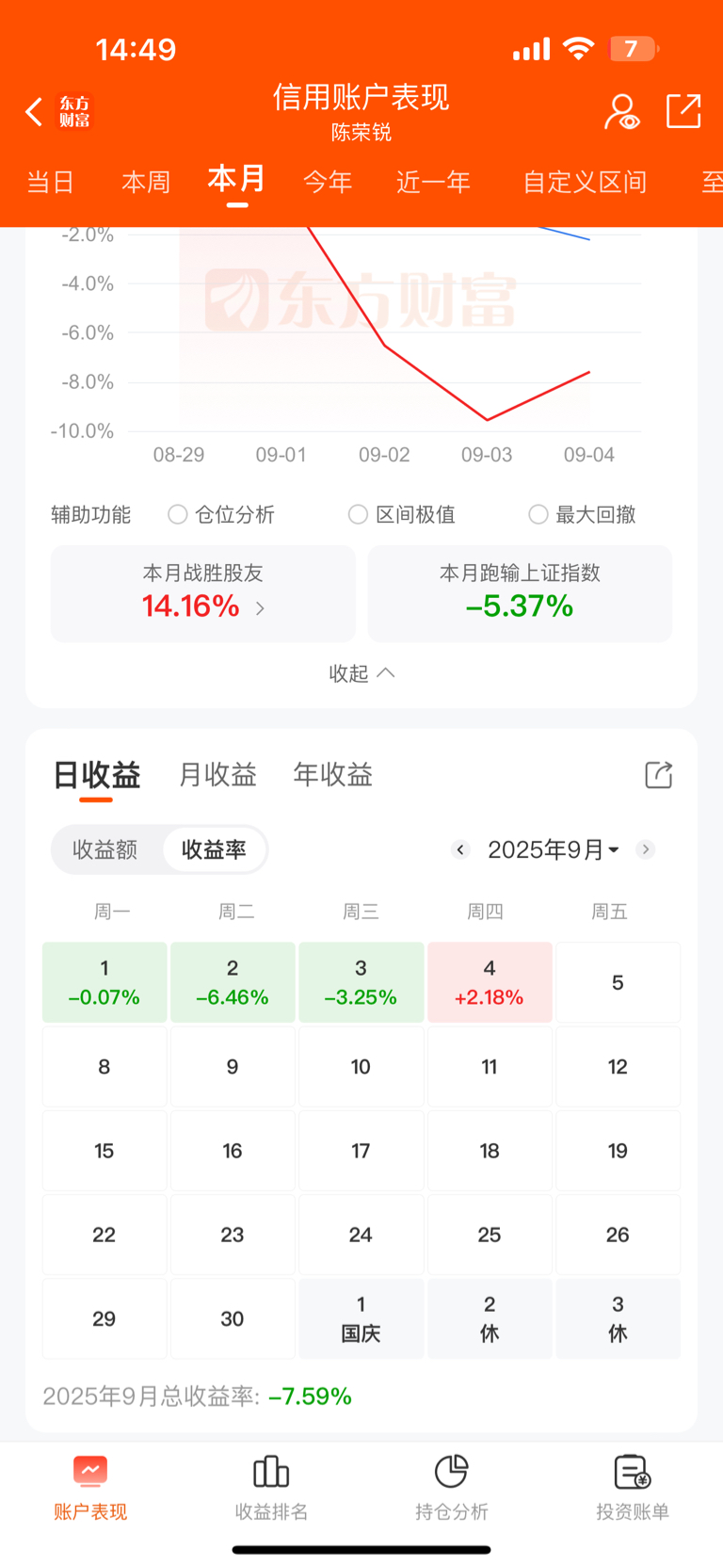Enable 最大回撤 radio option
Image resolution: width=723 pixels, height=1568 pixels.
coord(538,514)
